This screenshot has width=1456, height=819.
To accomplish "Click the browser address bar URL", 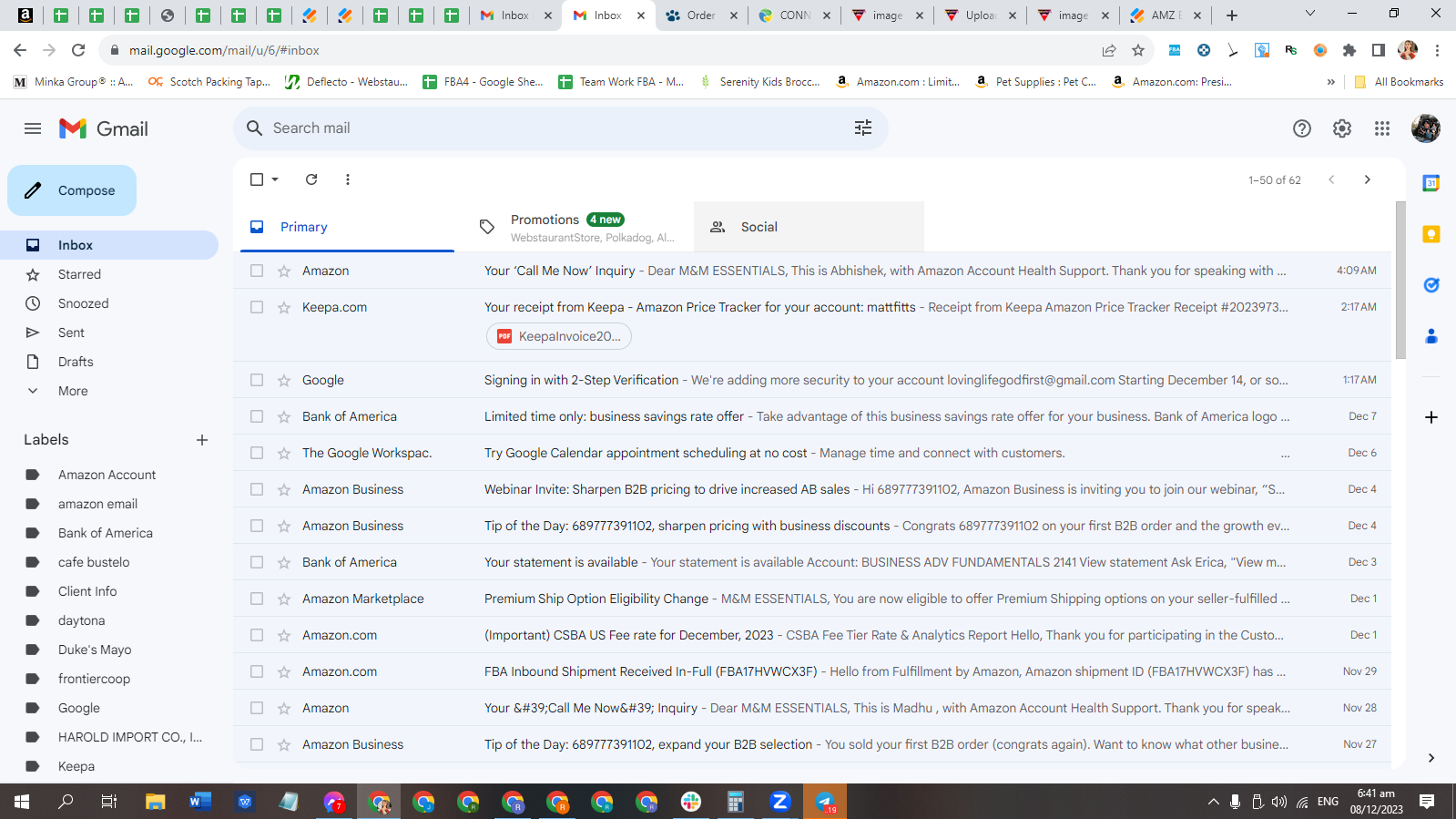I will pyautogui.click(x=224, y=50).
